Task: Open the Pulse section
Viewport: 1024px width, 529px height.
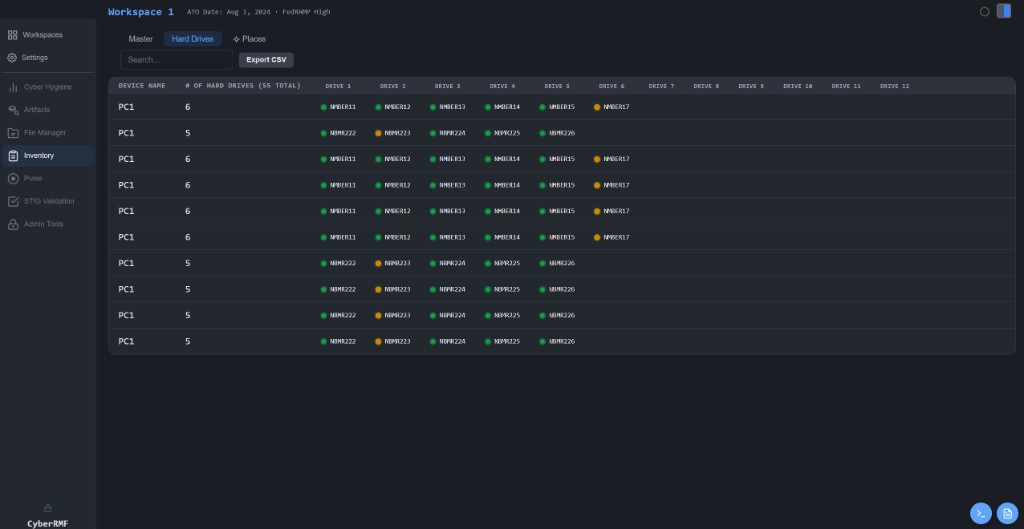Action: [33, 178]
